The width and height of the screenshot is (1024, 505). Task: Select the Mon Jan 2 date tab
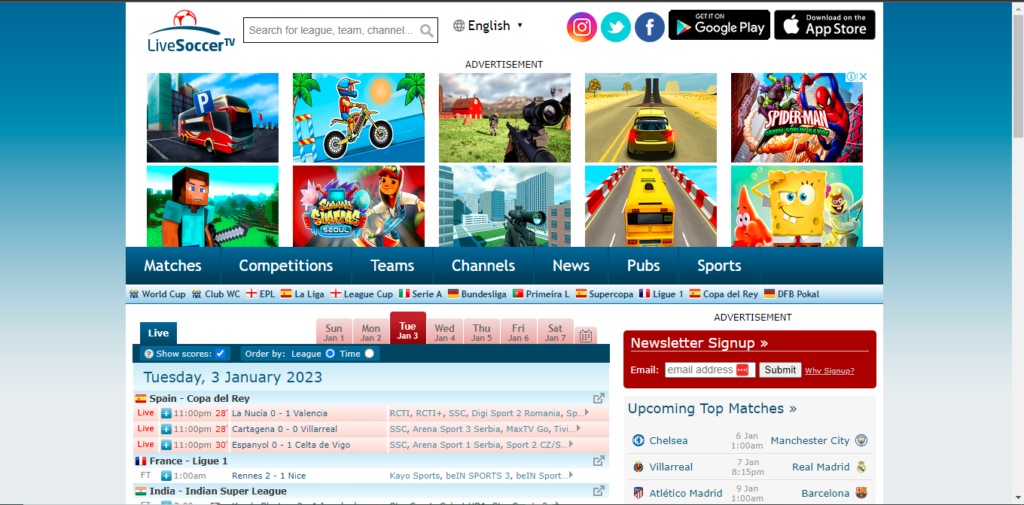[x=371, y=333]
